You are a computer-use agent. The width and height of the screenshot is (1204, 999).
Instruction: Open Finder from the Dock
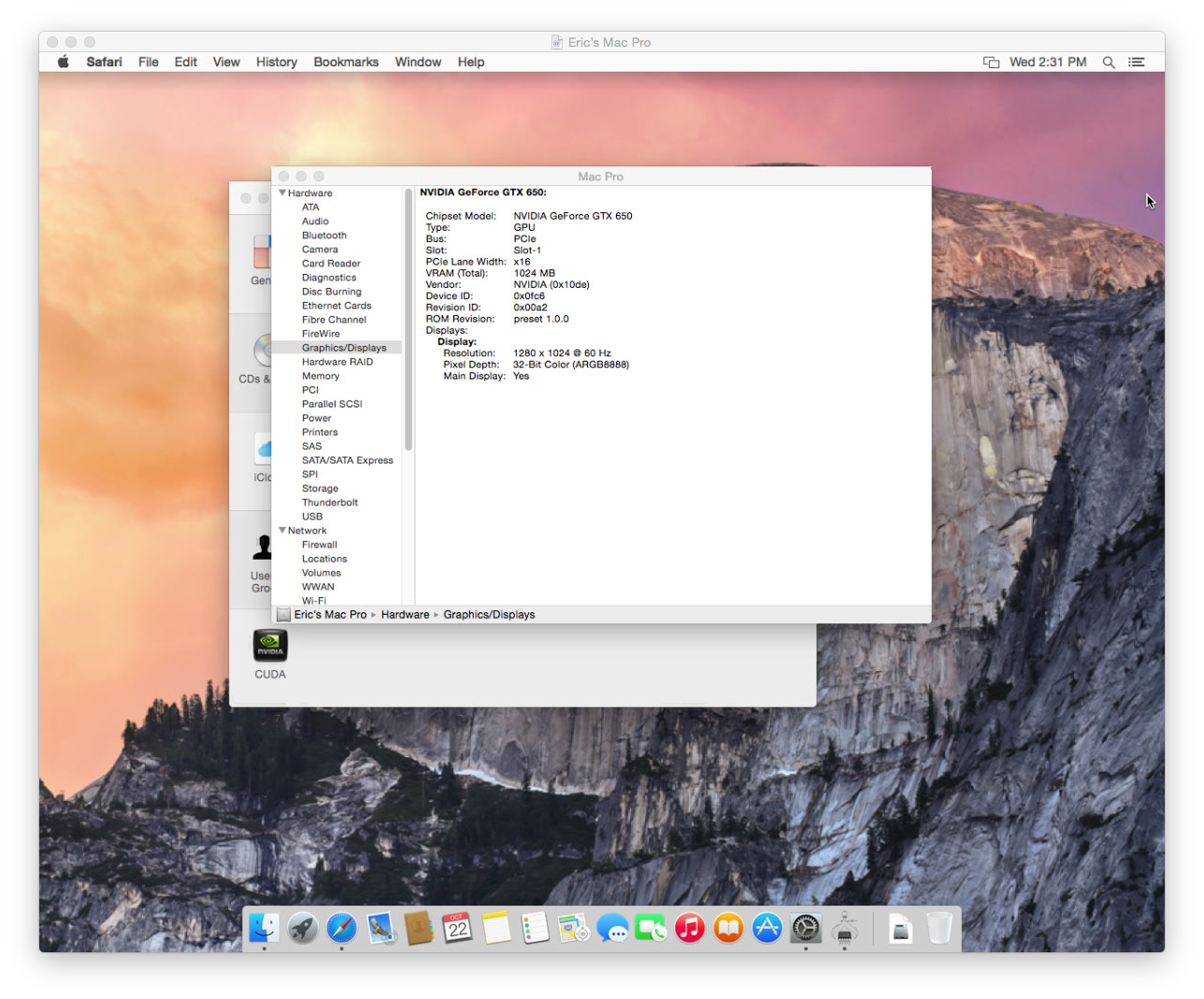coord(264,928)
